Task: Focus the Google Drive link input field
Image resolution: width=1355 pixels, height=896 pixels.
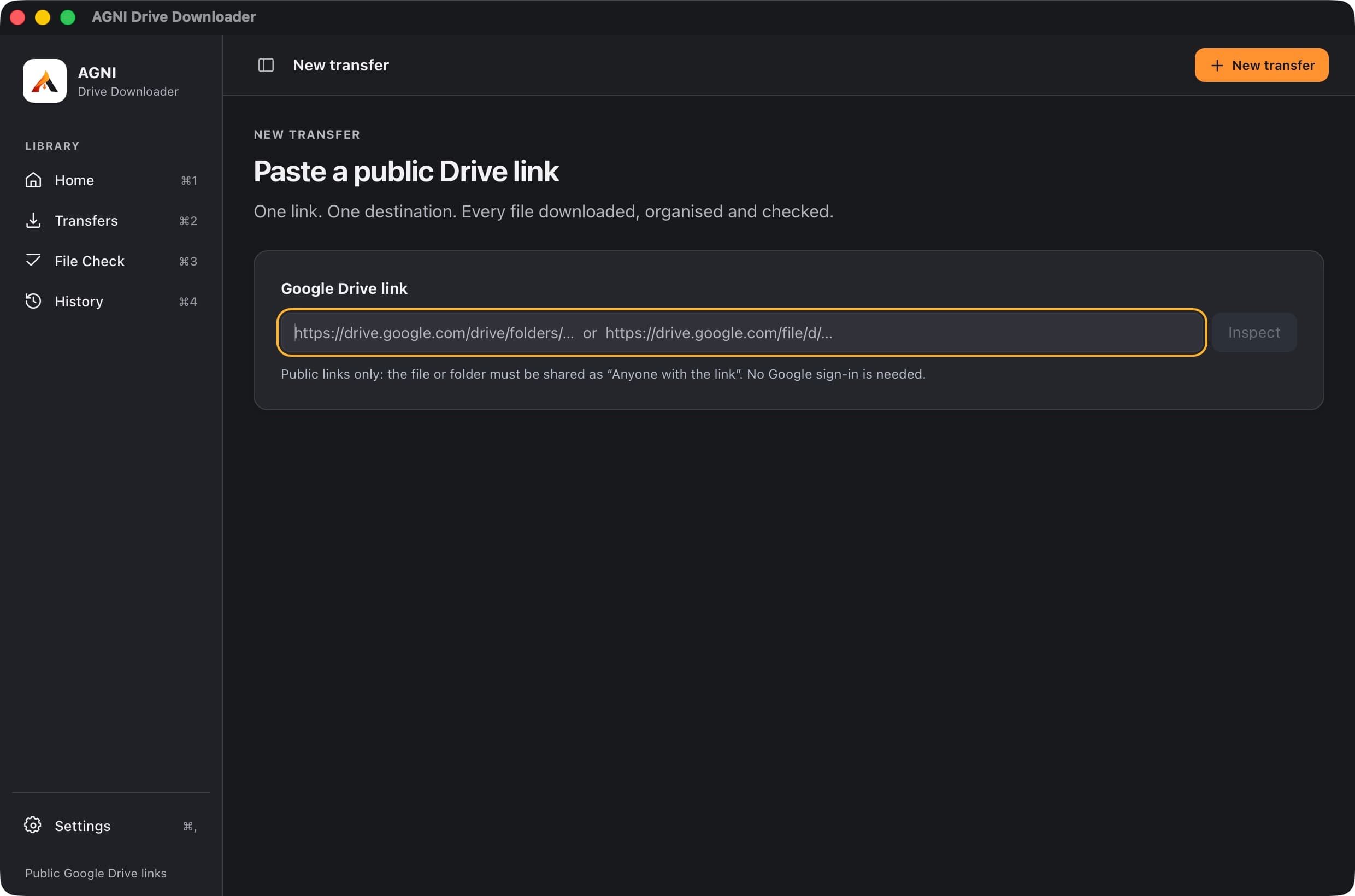Action: (742, 333)
